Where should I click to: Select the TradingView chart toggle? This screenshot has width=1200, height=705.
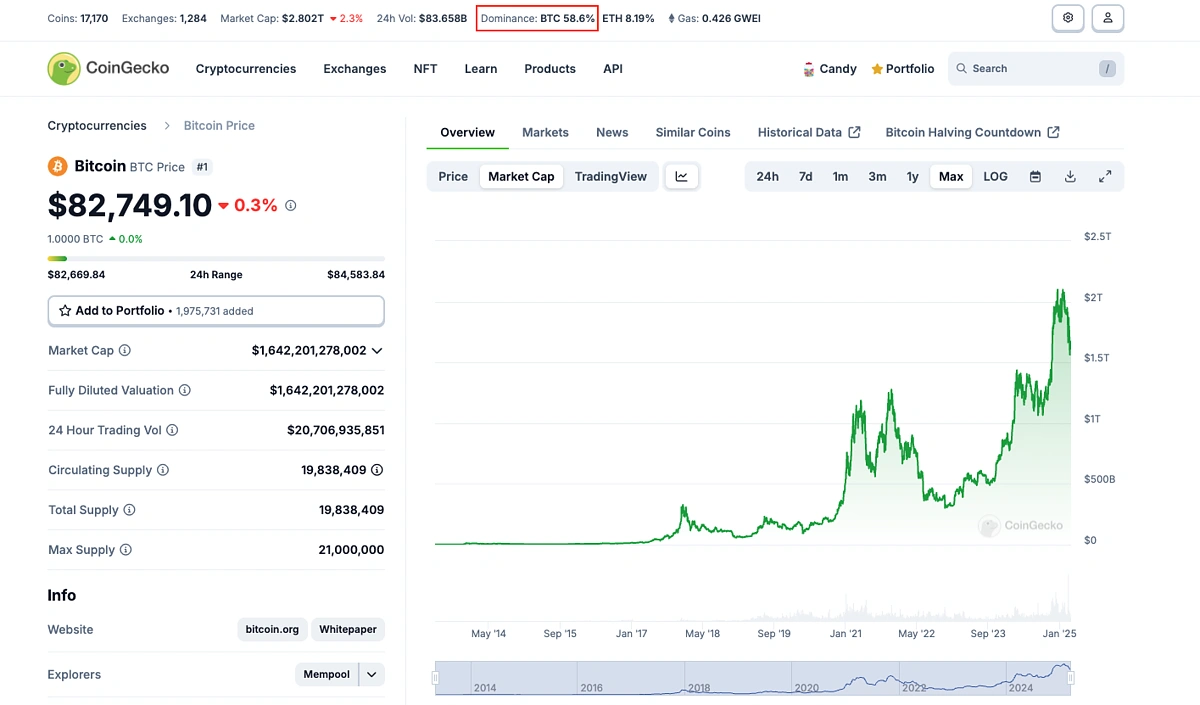(x=611, y=176)
